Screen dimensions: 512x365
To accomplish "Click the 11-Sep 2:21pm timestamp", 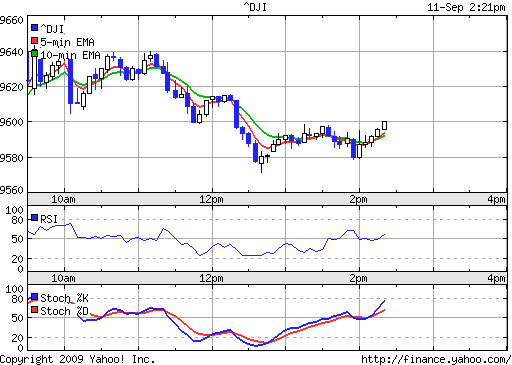I will [x=466, y=7].
